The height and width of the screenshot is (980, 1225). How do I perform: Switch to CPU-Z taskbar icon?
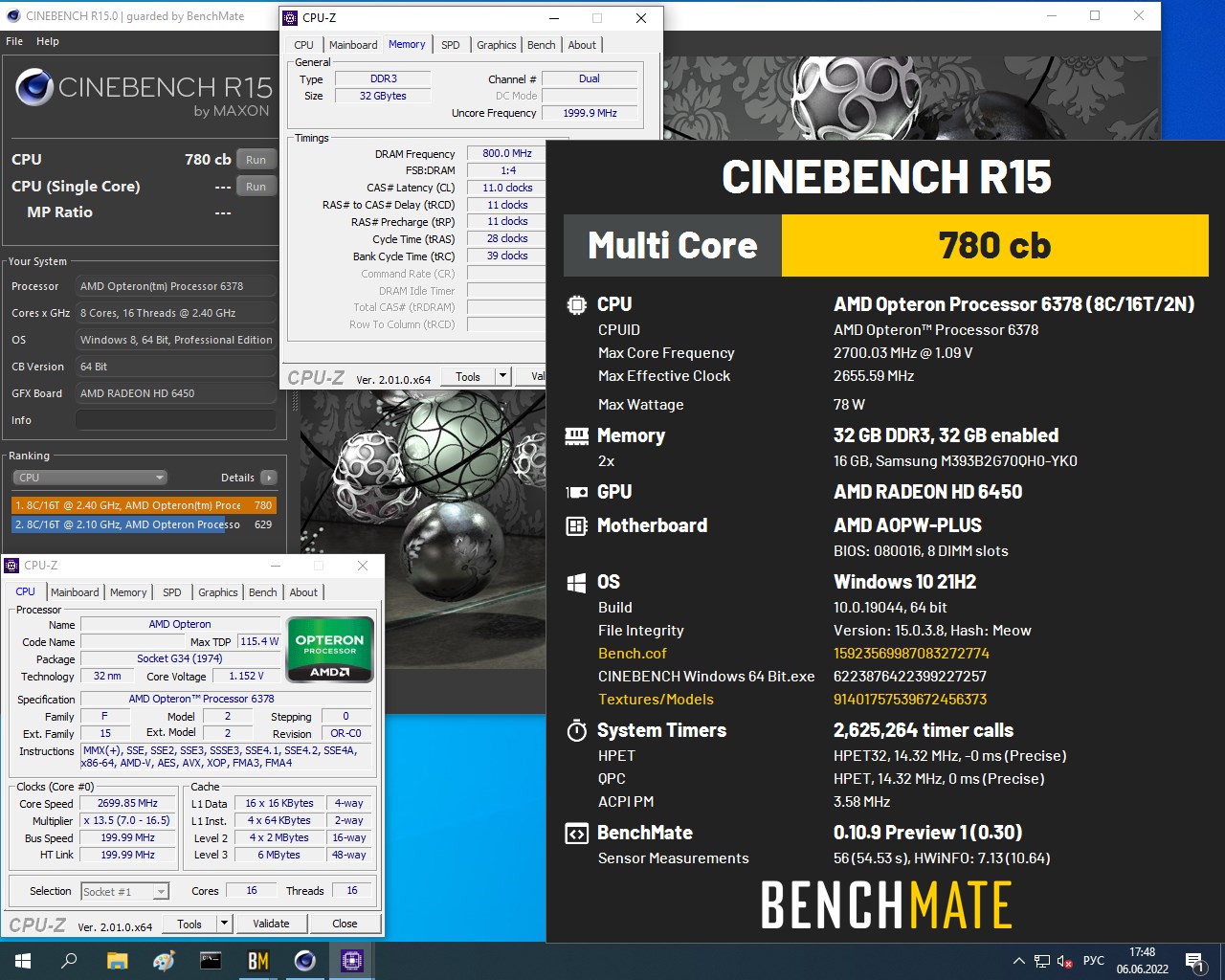351,961
